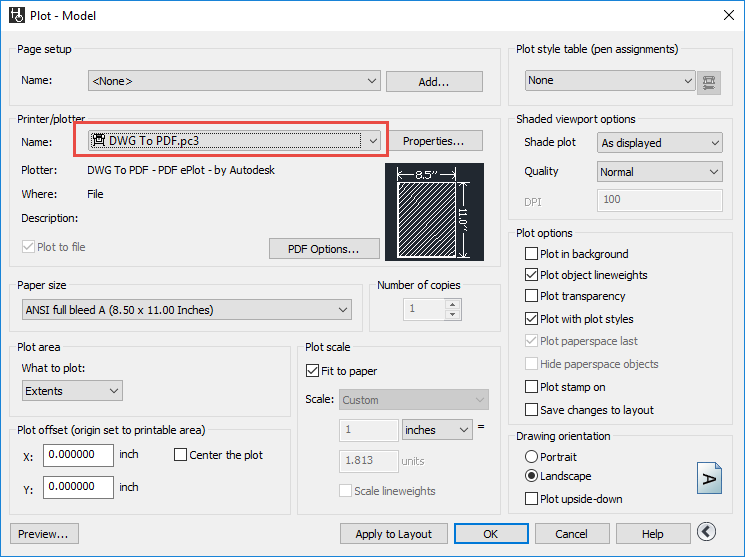Click the Help button
This screenshot has height=557, width=745.
[653, 534]
